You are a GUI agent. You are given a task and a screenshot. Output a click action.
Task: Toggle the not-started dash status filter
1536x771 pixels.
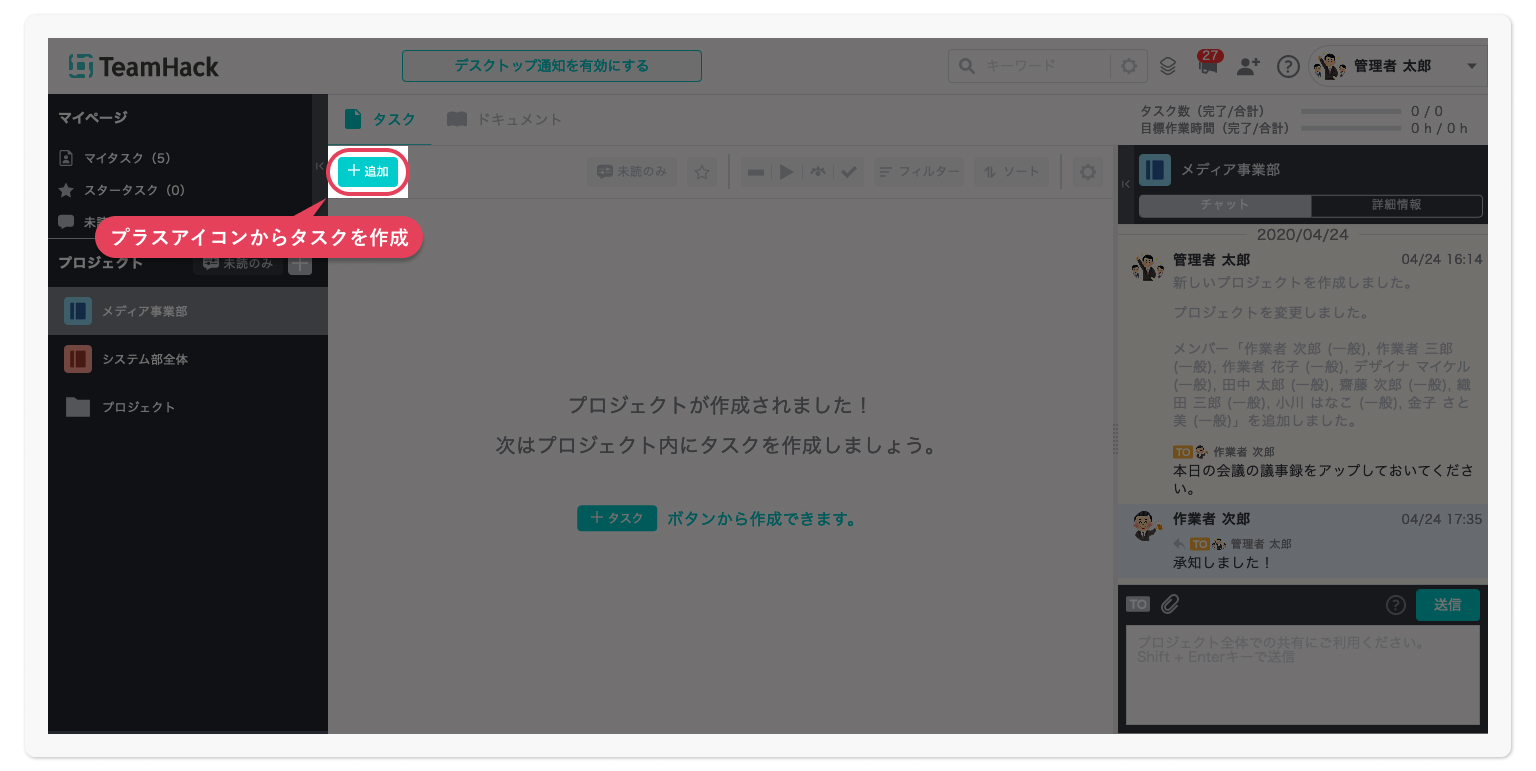pyautogui.click(x=756, y=172)
